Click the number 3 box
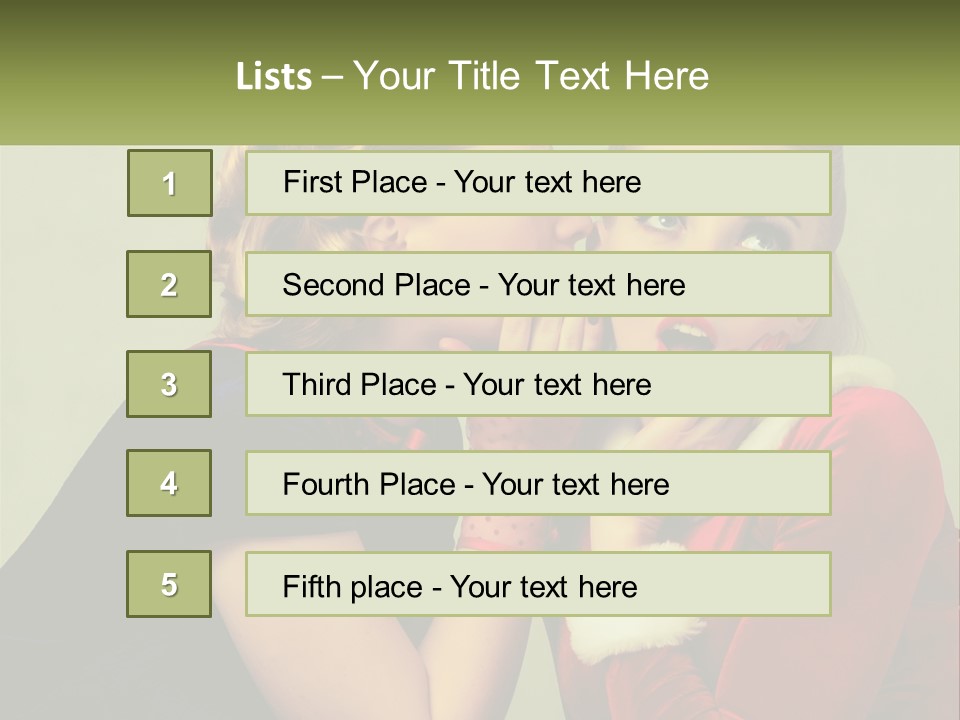This screenshot has width=960, height=720. (169, 384)
